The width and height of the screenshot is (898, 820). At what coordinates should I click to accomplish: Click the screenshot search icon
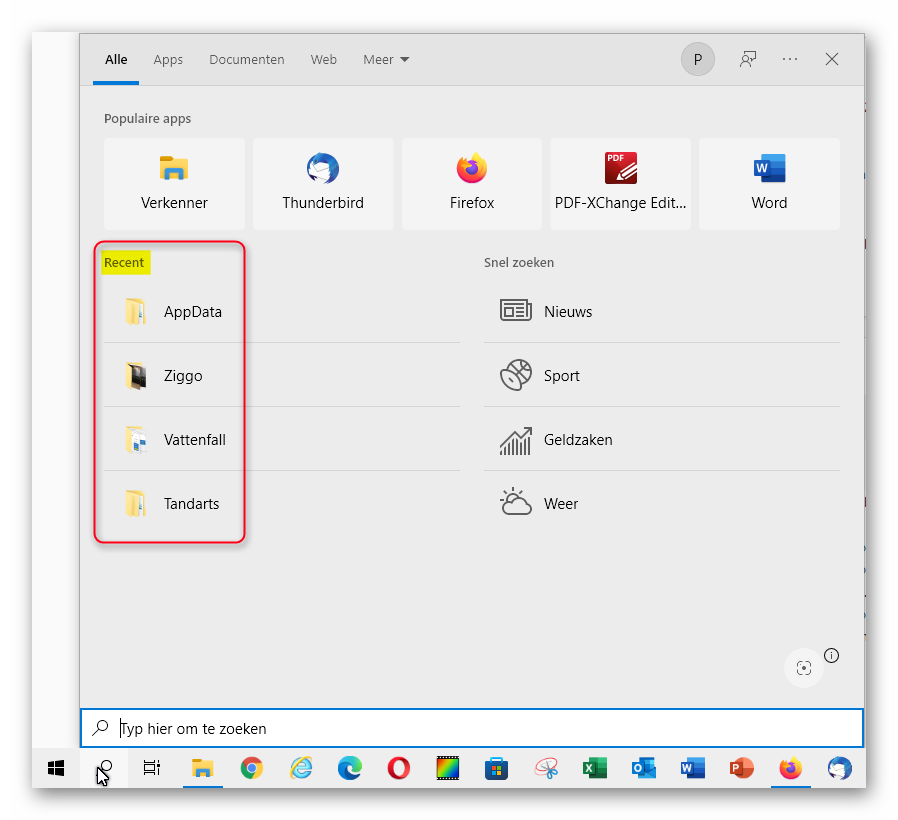803,668
